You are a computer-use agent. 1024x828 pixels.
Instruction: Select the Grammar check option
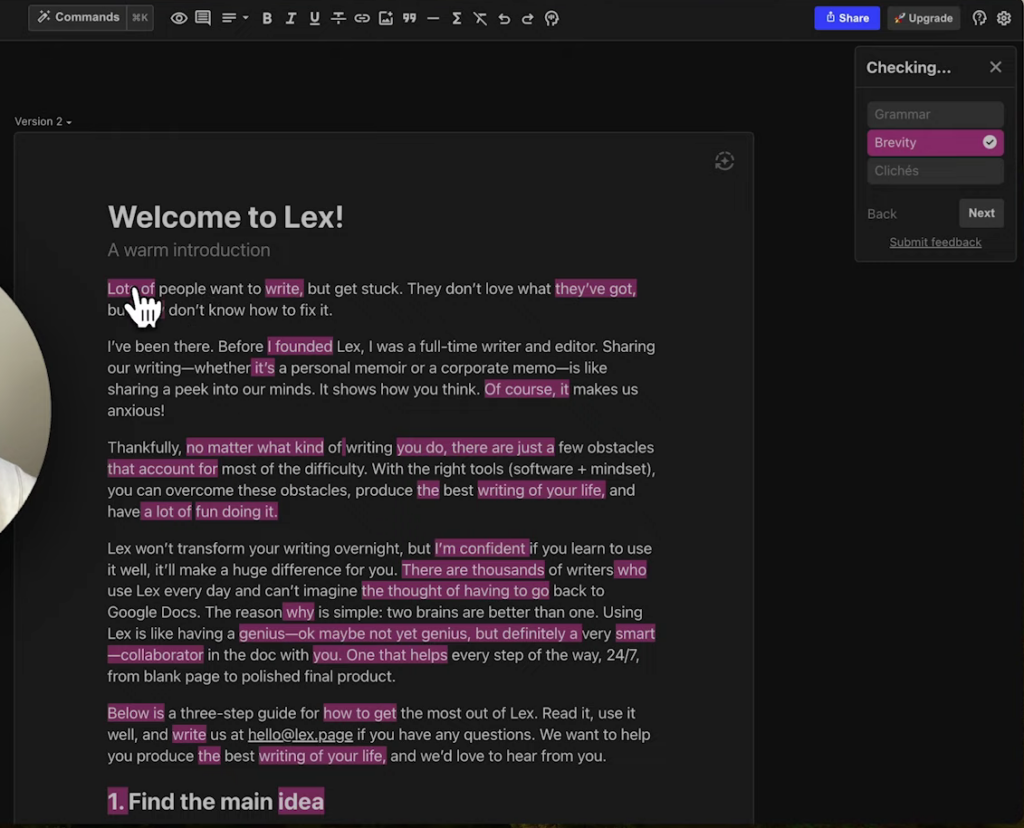pos(935,115)
